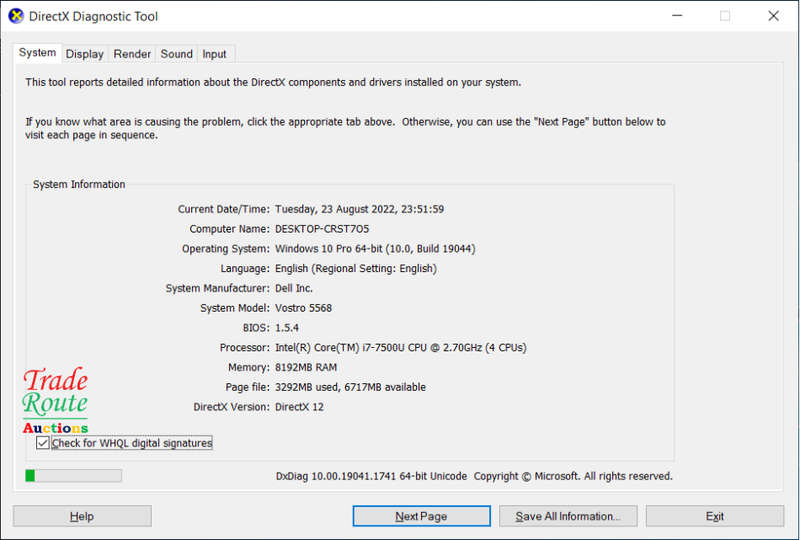This screenshot has height=540, width=800.
Task: Click page file value '3292MB used, 6717MB available'
Action: 350,387
